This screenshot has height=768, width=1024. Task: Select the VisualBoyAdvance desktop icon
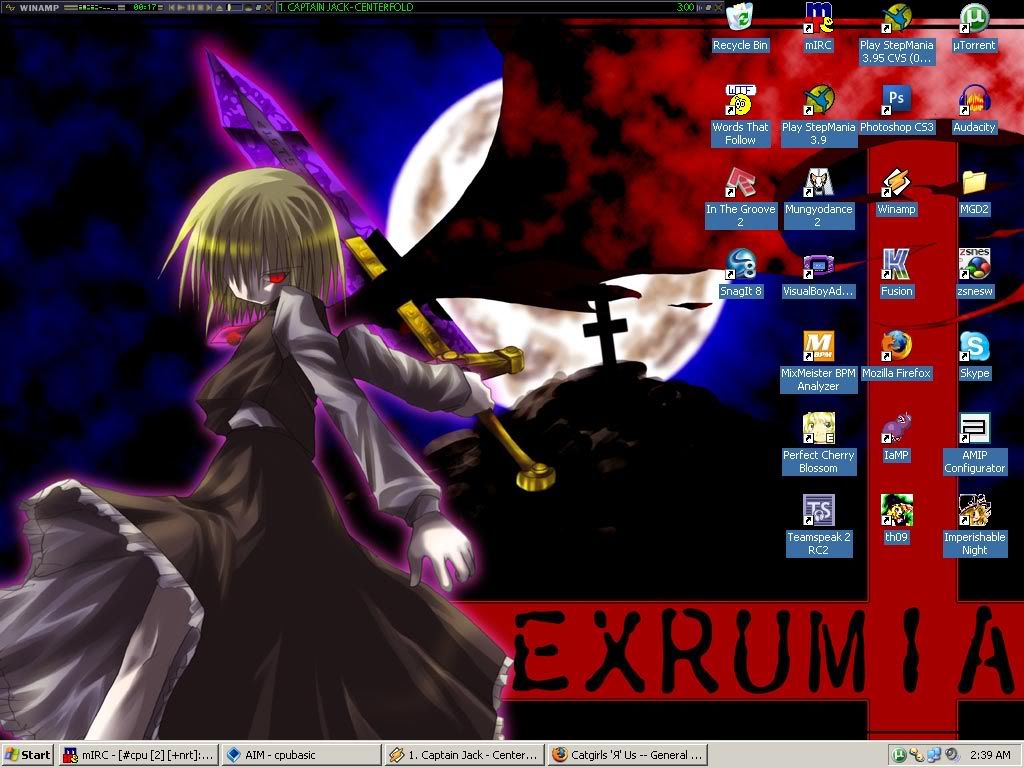[x=818, y=274]
